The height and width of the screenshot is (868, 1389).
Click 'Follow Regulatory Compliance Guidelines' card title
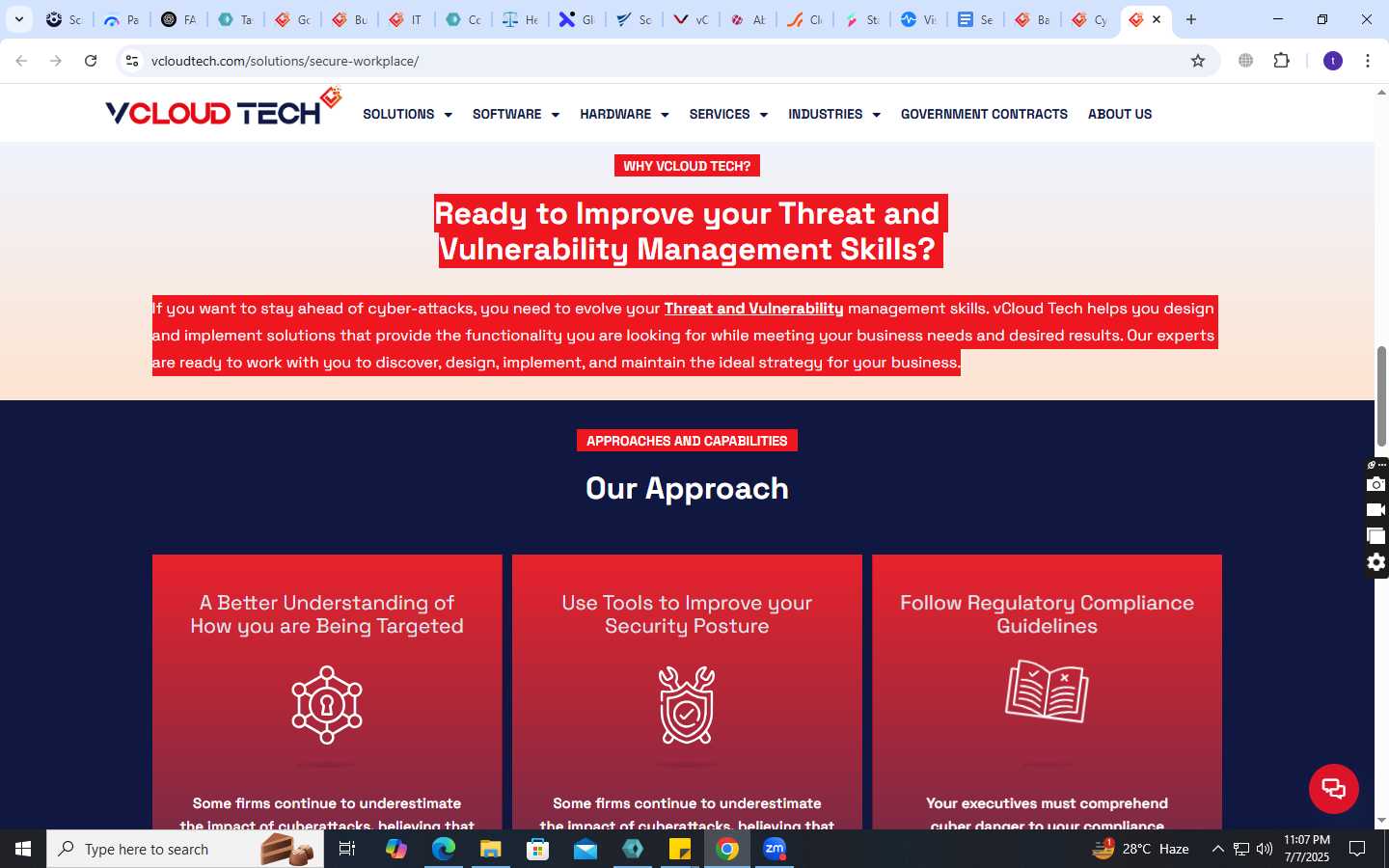1047,614
